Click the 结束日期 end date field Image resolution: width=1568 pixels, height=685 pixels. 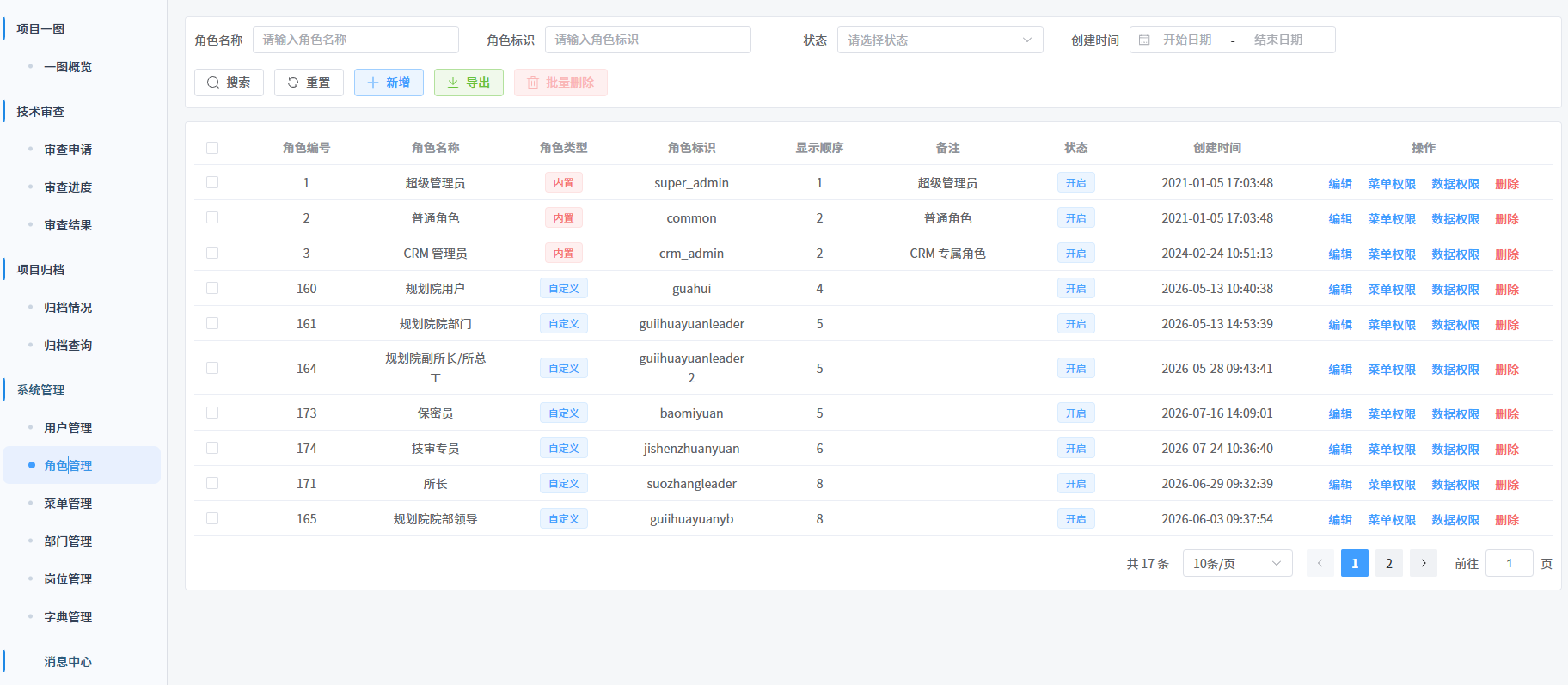click(x=1278, y=40)
